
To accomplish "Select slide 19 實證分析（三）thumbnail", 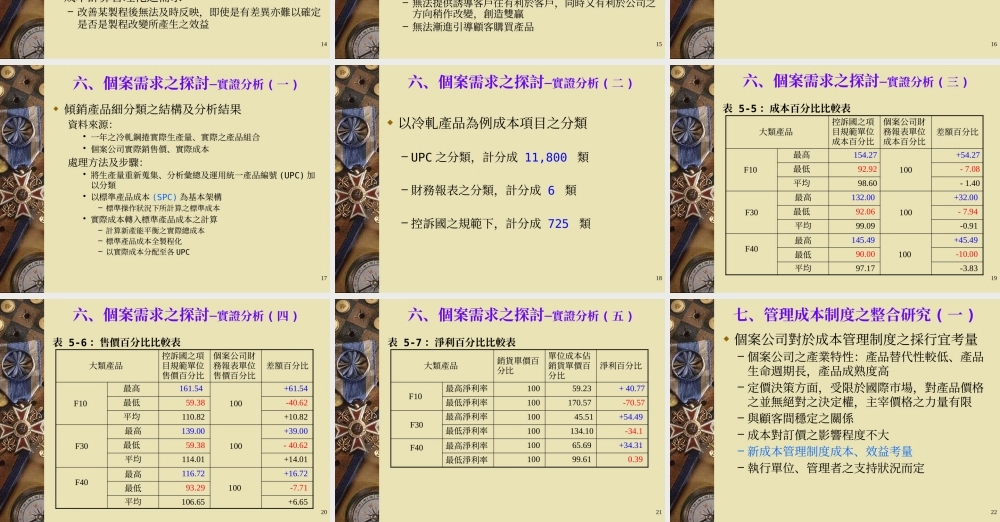I will [835, 178].
